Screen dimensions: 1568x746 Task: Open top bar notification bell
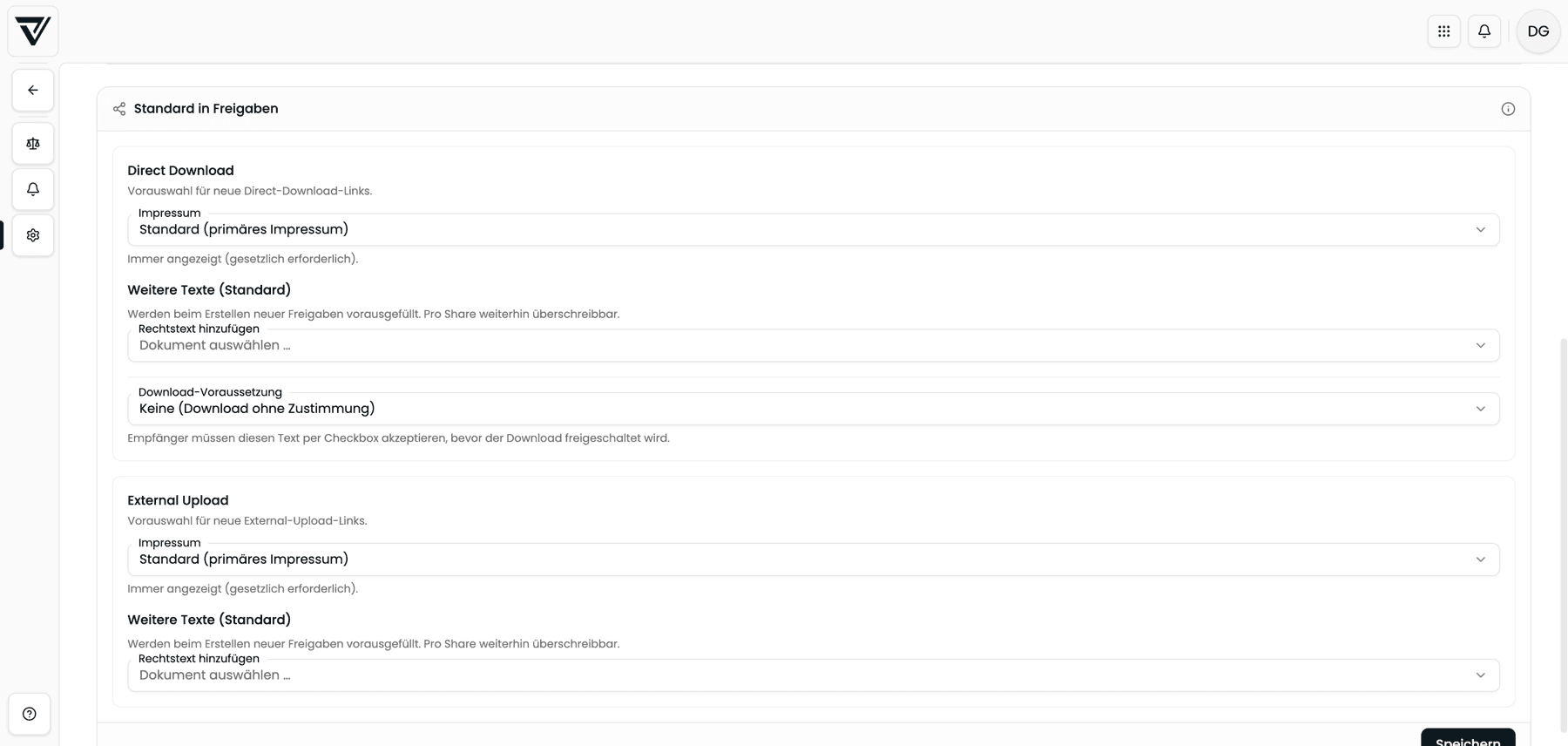[x=1484, y=31]
